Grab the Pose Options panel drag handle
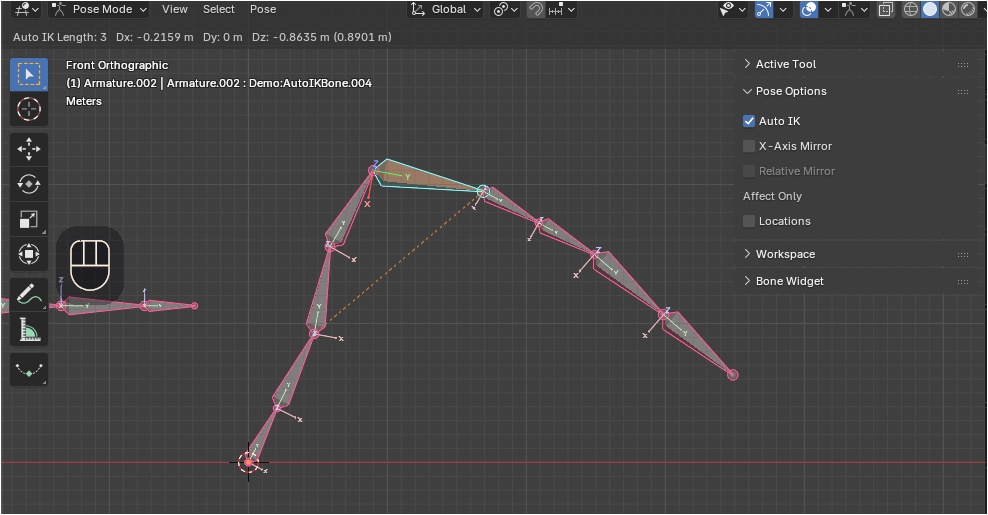The height and width of the screenshot is (515, 988). (x=963, y=92)
